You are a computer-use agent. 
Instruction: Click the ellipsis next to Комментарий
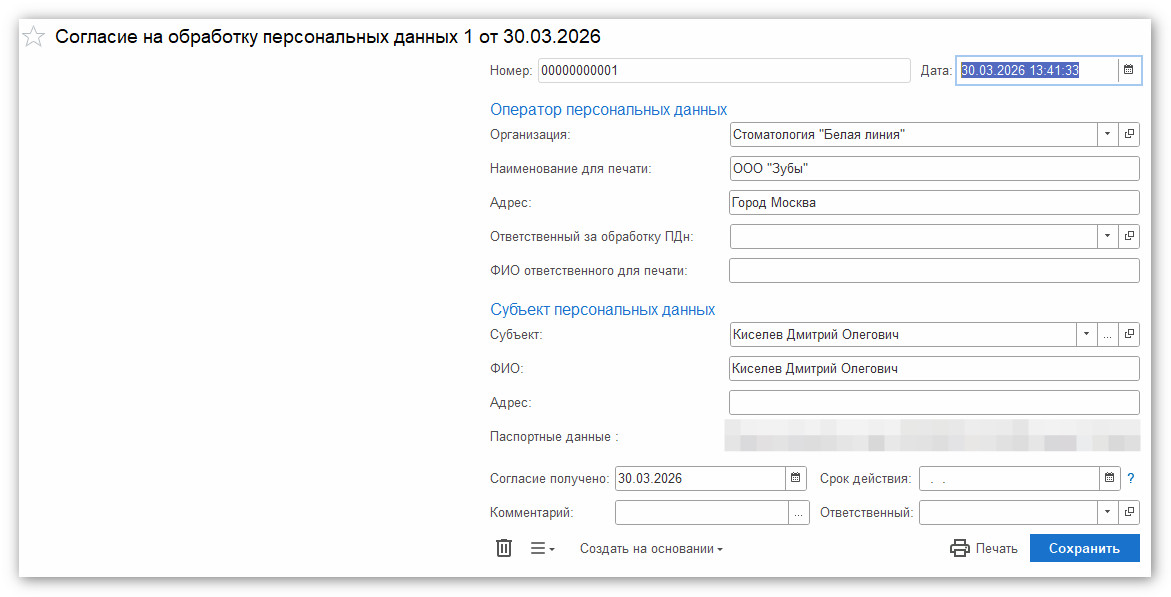tap(799, 511)
